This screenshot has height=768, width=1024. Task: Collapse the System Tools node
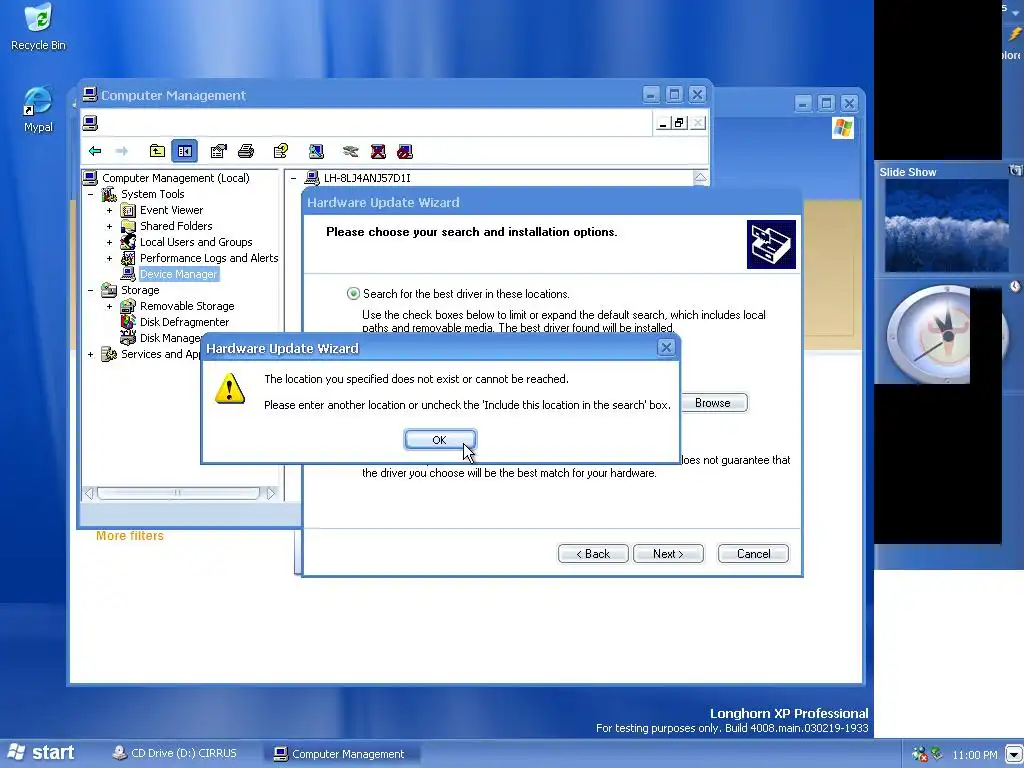(91, 194)
